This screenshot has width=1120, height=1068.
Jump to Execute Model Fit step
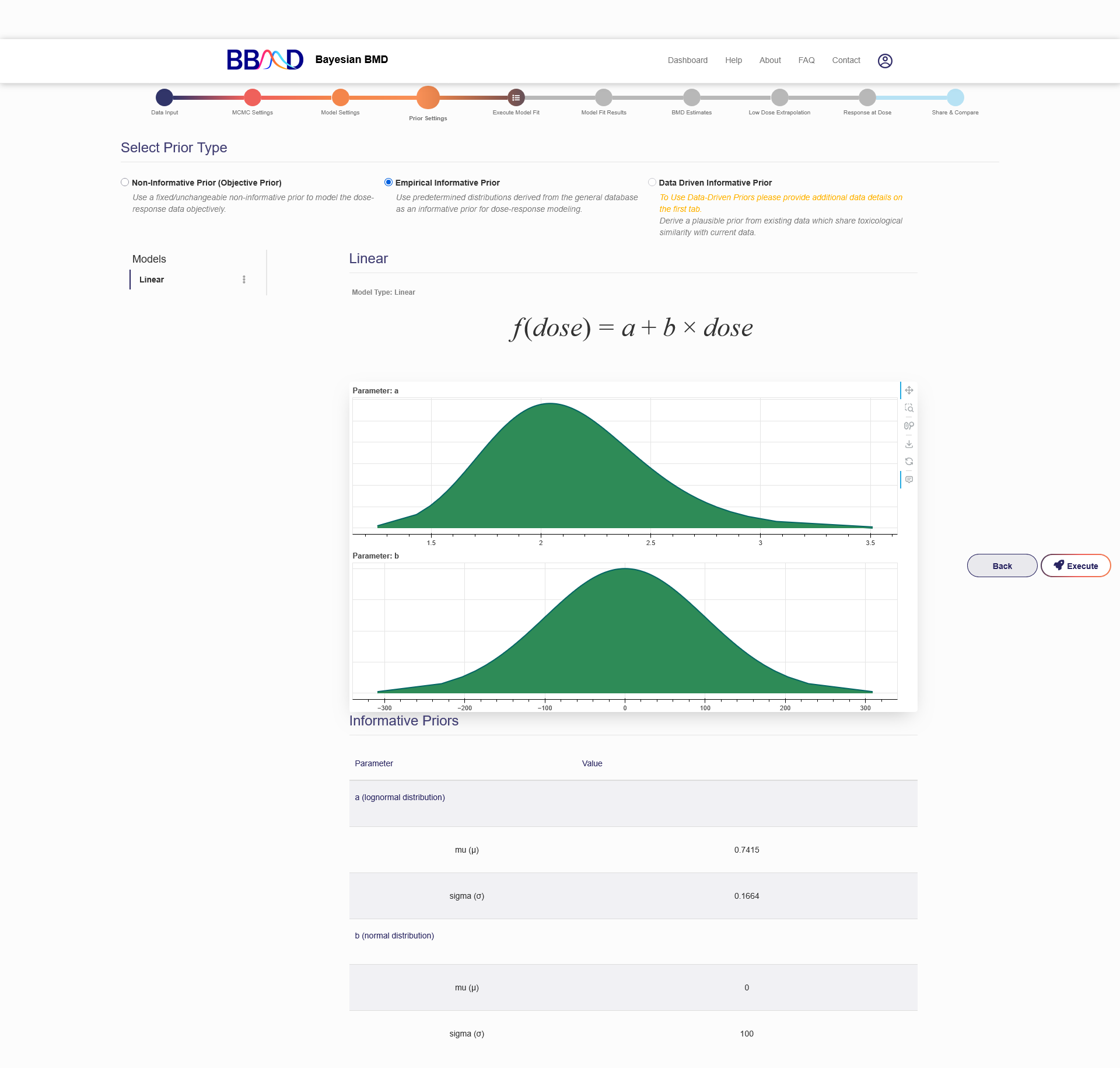point(516,97)
